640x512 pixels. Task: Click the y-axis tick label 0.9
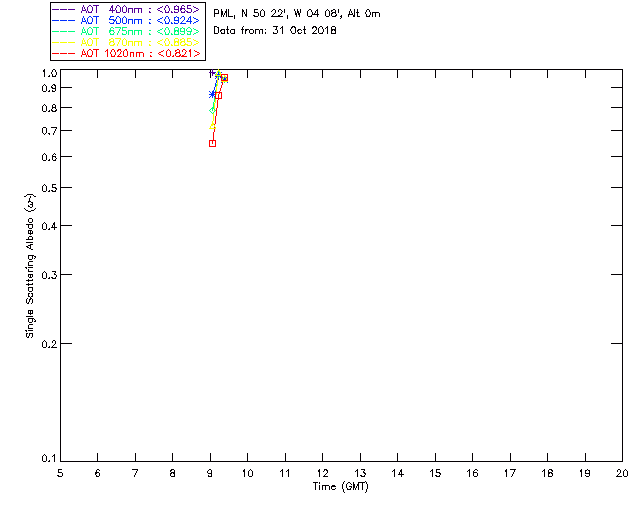click(x=49, y=88)
